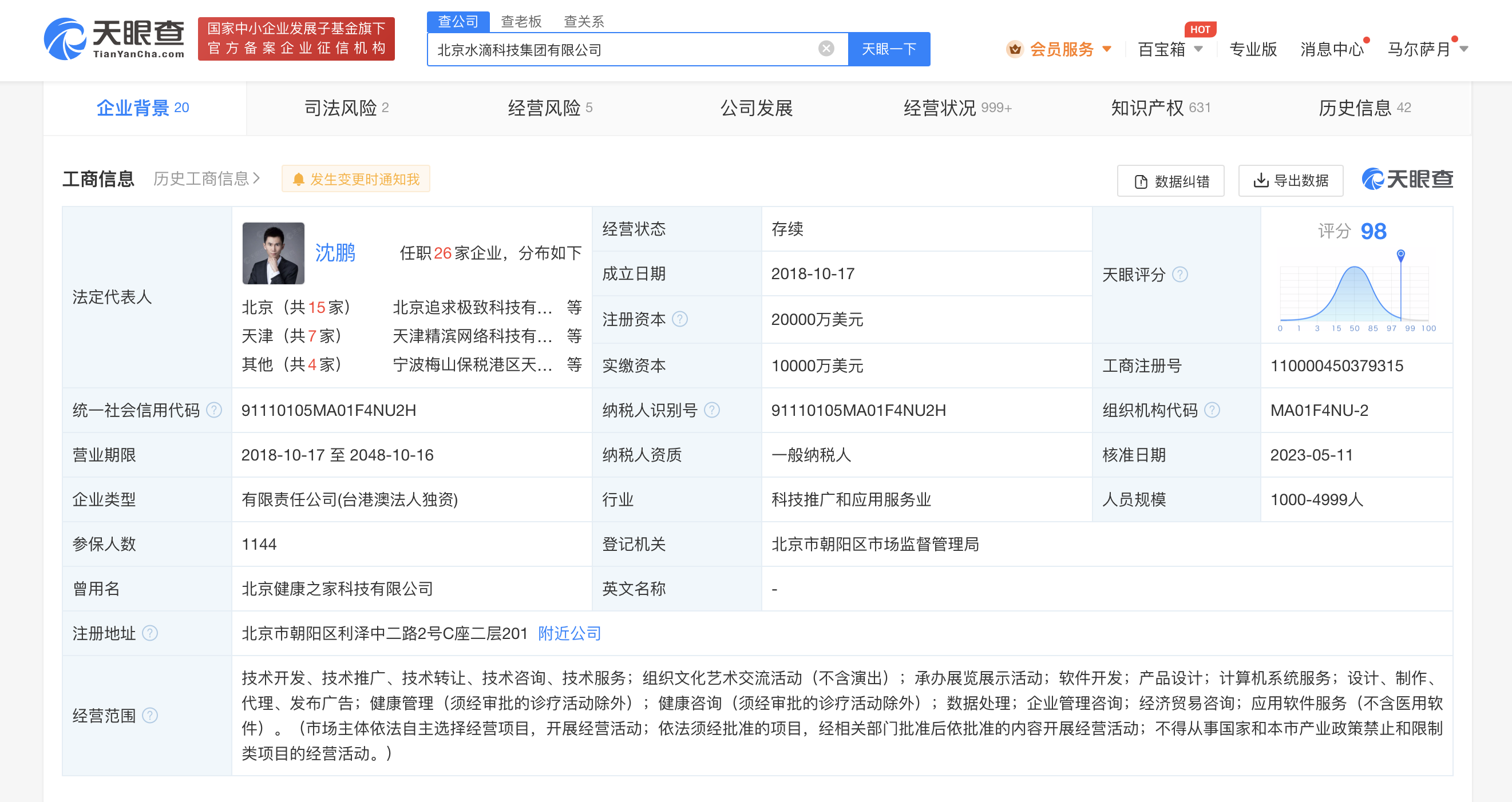Select the 知识产权 tab
The image size is (1512, 802).
(x=1161, y=108)
